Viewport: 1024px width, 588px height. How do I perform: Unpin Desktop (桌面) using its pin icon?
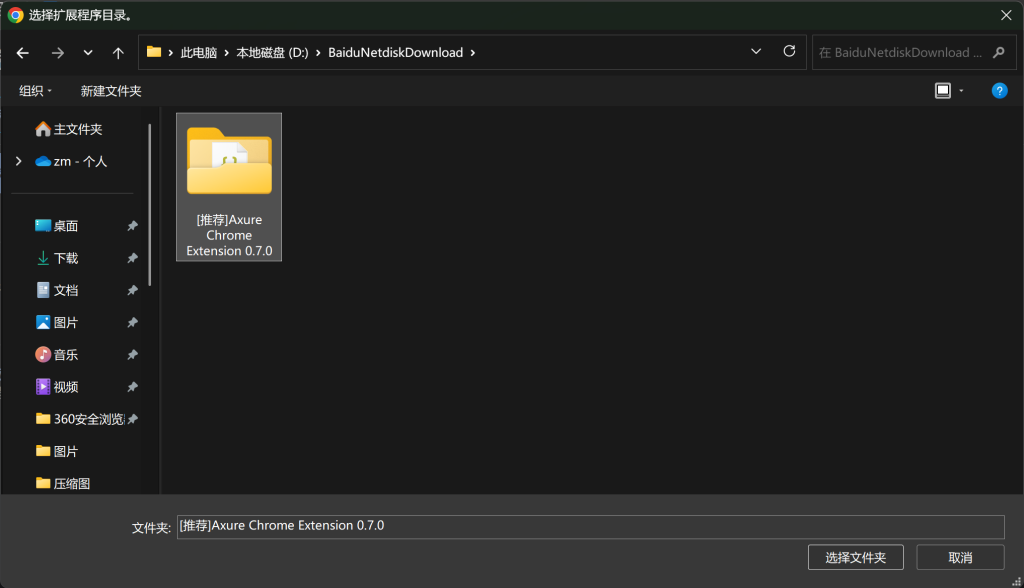point(132,227)
